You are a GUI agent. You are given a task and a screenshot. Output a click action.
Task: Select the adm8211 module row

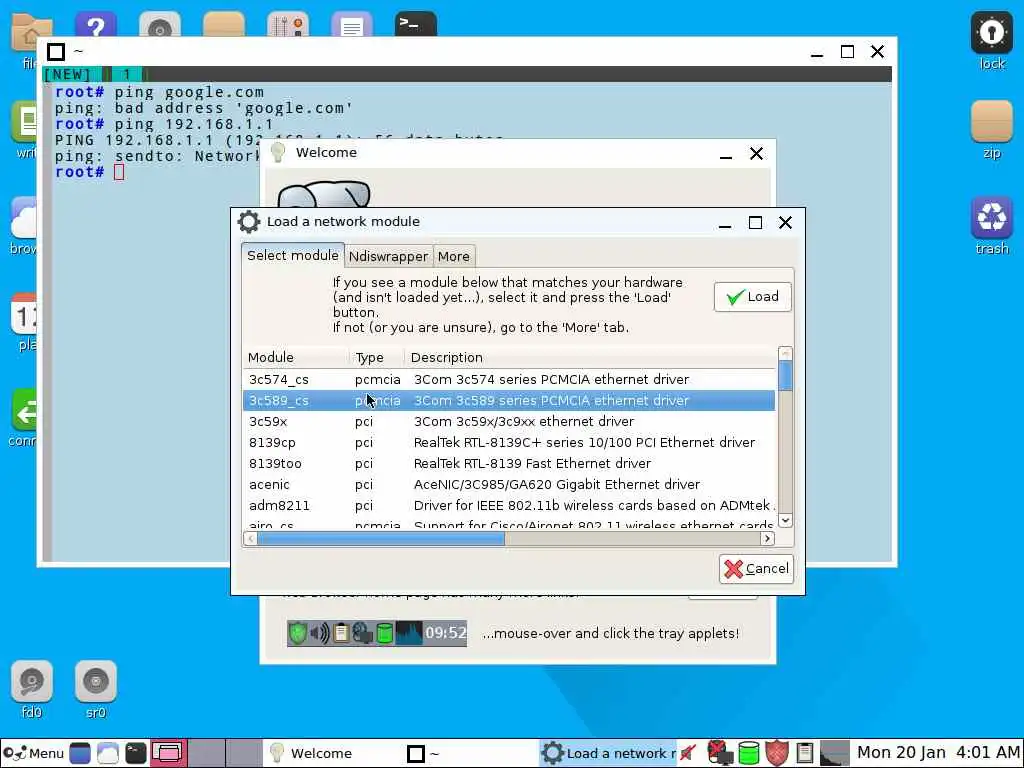pos(509,505)
